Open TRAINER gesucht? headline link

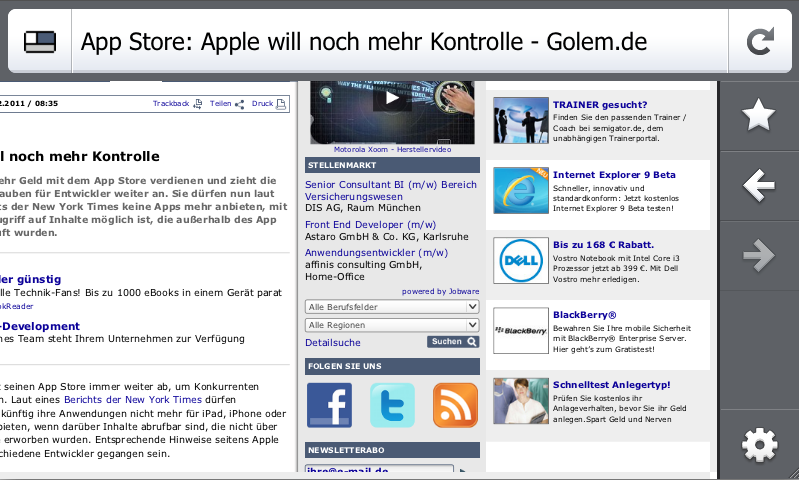(x=600, y=104)
